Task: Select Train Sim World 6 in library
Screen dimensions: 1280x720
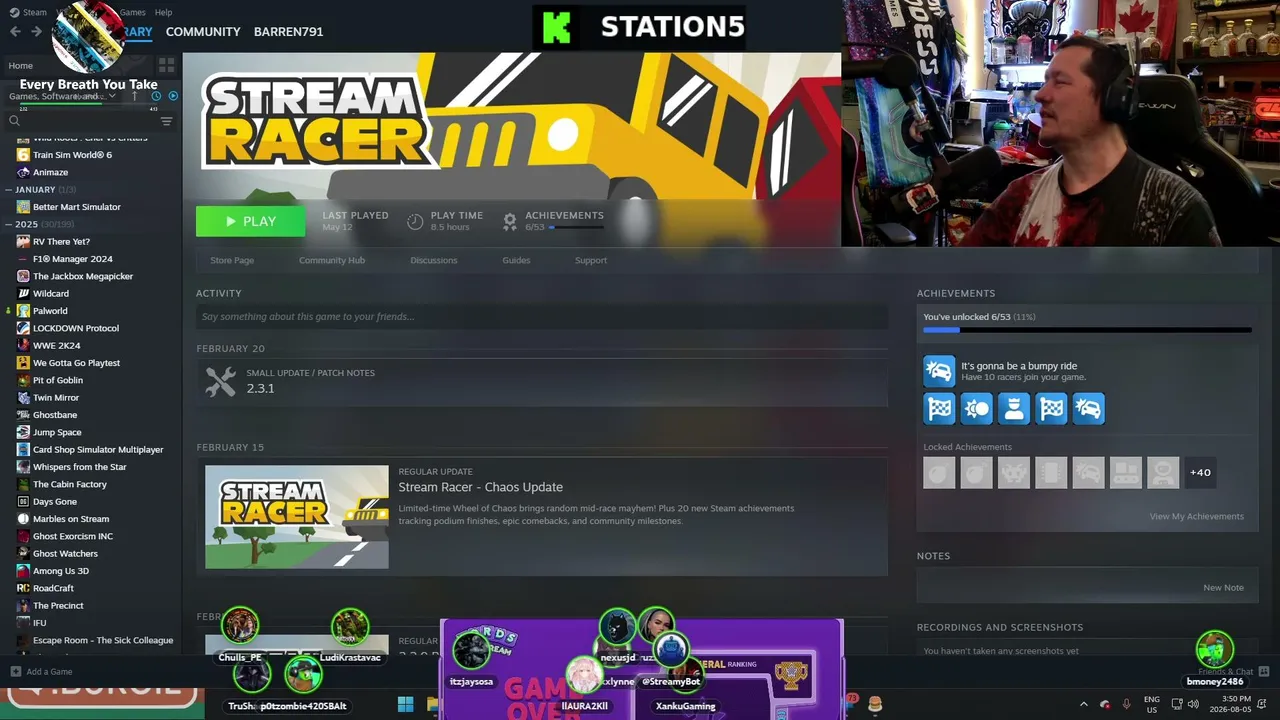Action: 72,155
